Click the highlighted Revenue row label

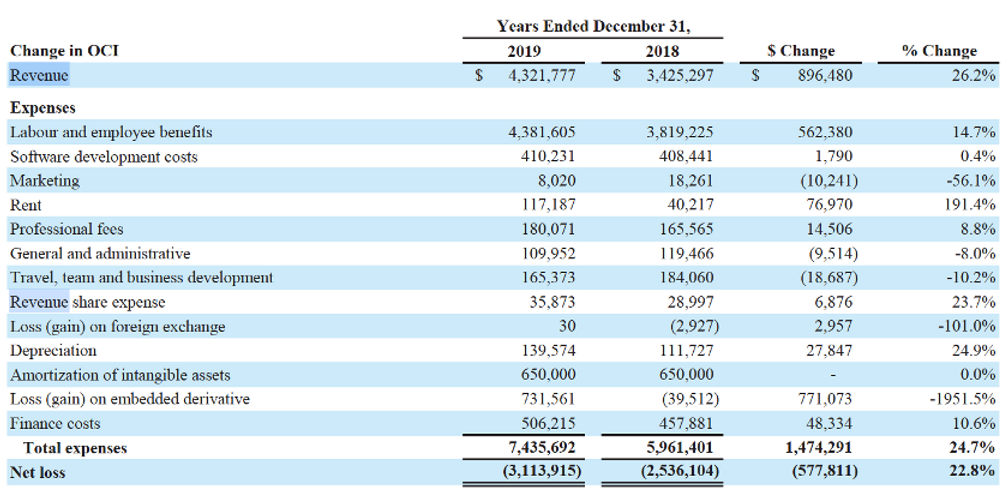coord(39,76)
